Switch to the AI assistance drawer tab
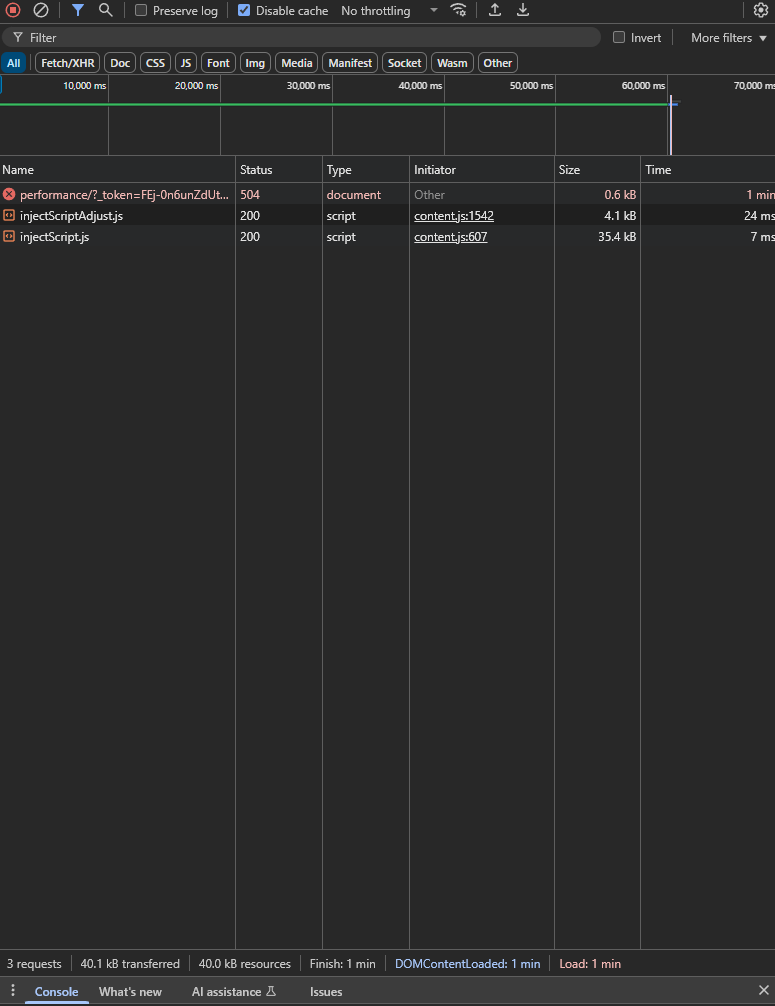The height and width of the screenshot is (1006, 775). (234, 991)
